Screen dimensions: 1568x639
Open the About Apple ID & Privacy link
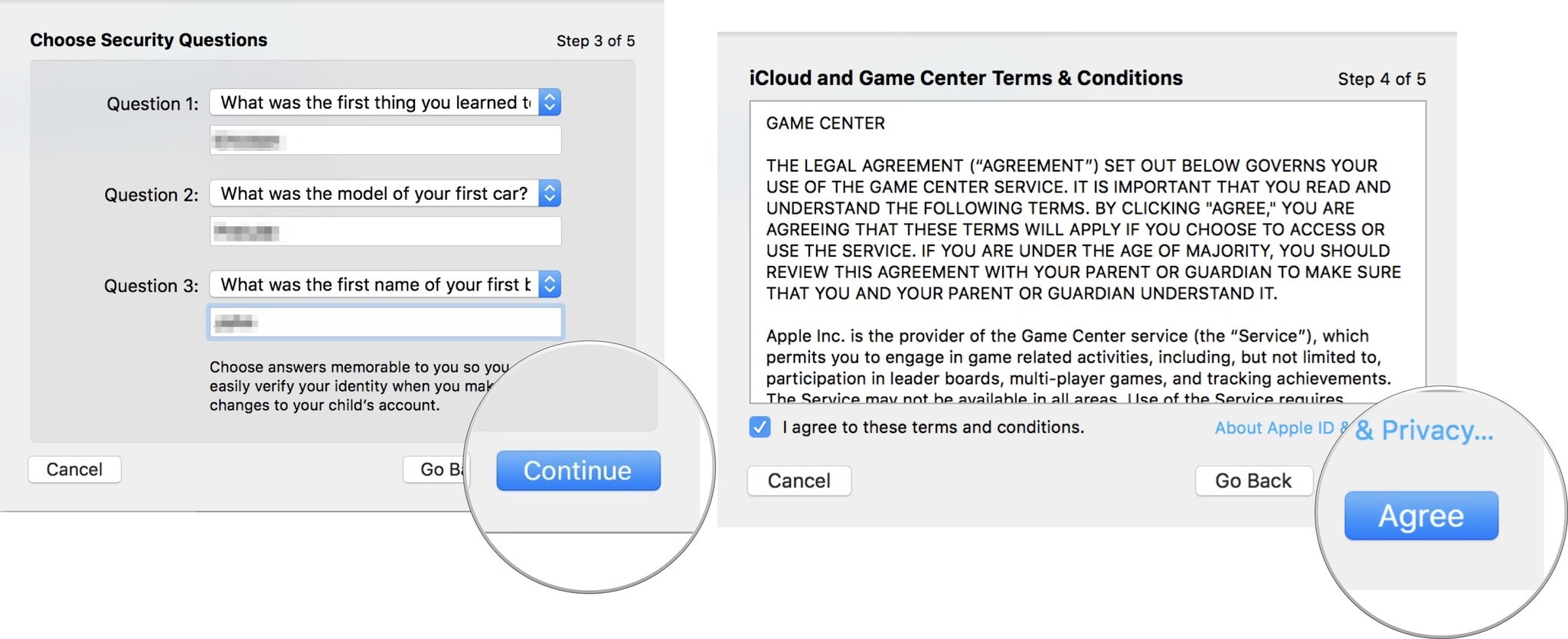[1275, 428]
